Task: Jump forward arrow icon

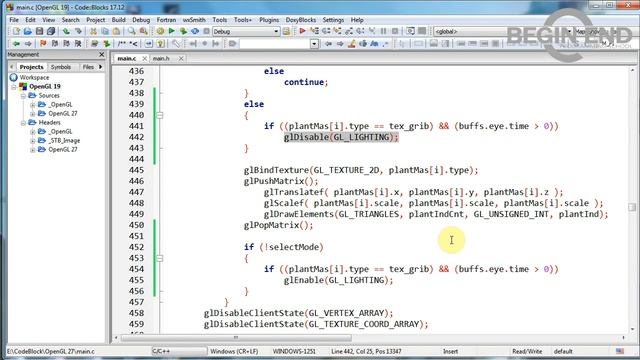Action: pyautogui.click(x=28, y=44)
